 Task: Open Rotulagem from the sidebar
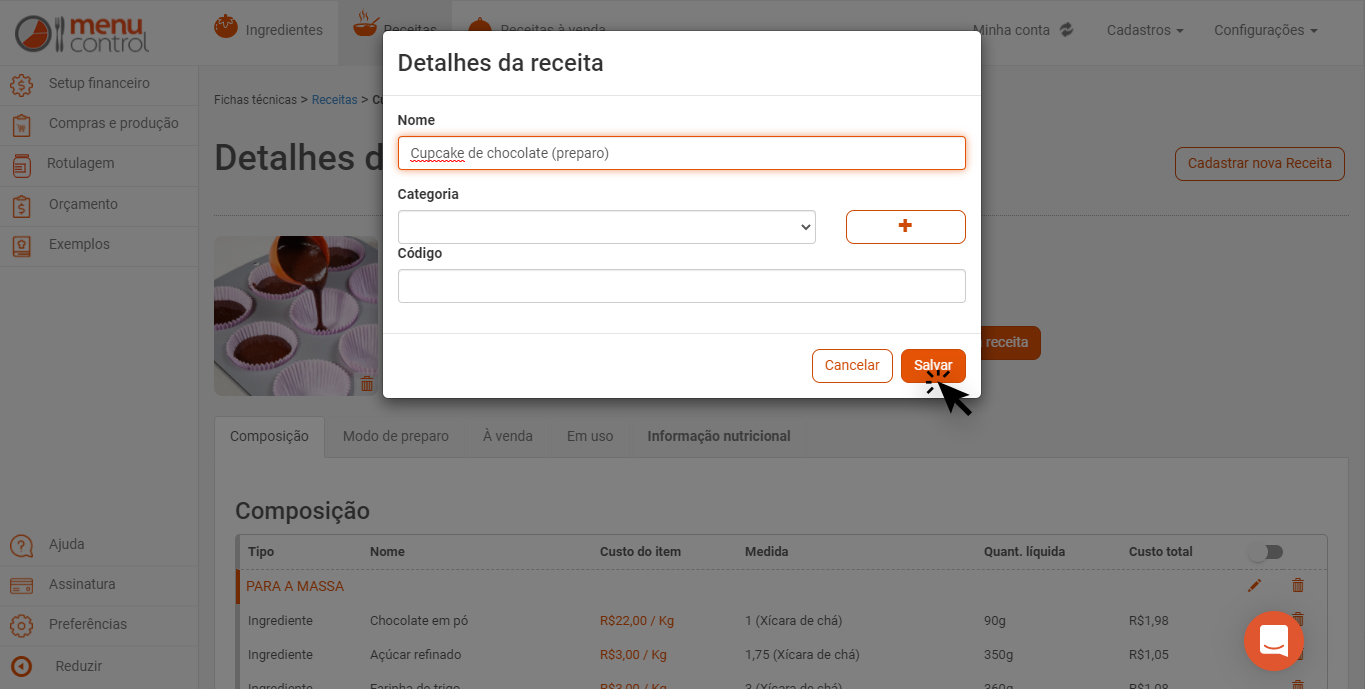point(99,164)
